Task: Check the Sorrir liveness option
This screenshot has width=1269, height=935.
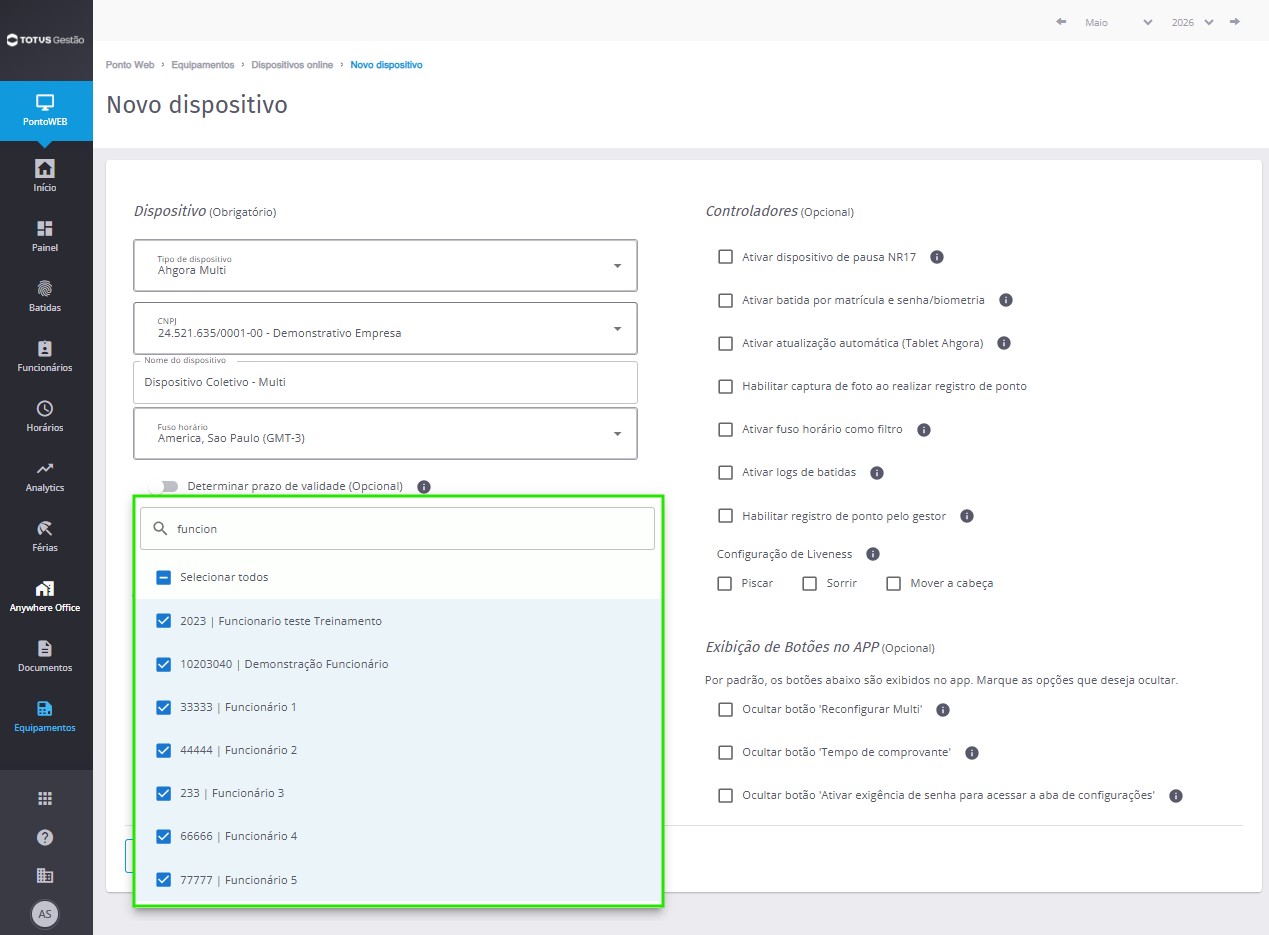Action: coord(810,583)
